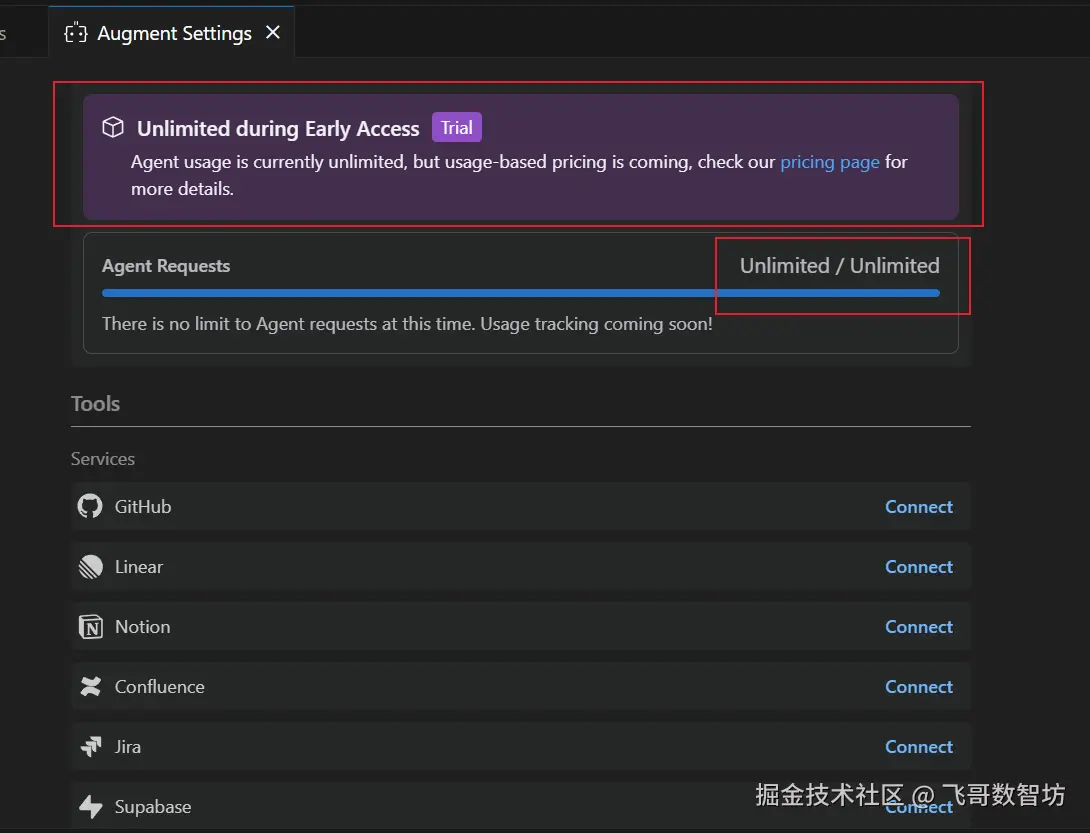Click the Linear service icon

90,567
